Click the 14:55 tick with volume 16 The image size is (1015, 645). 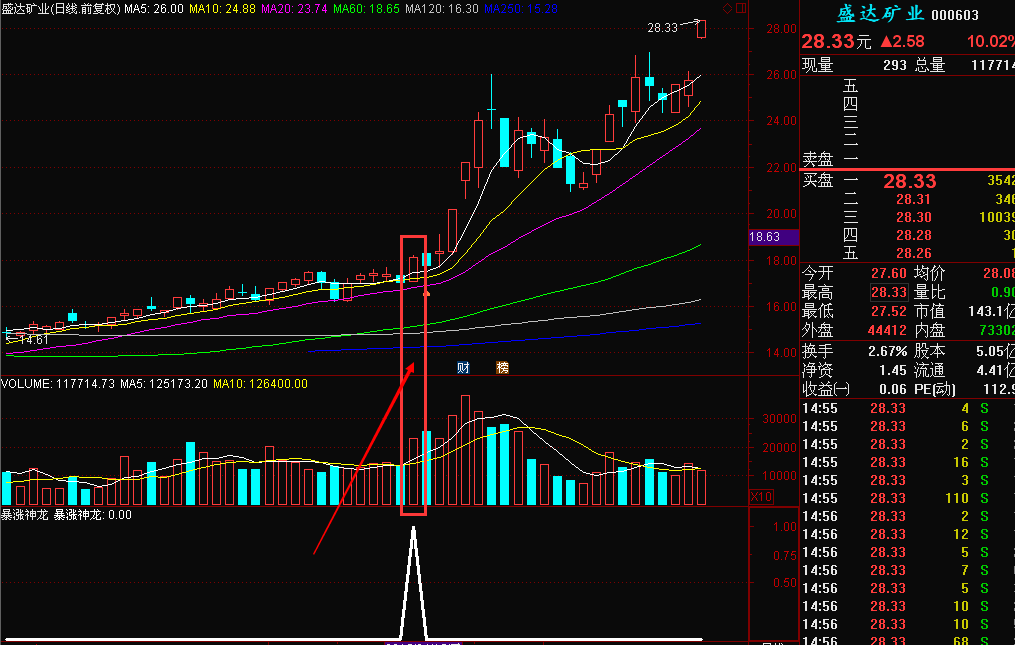(x=908, y=462)
